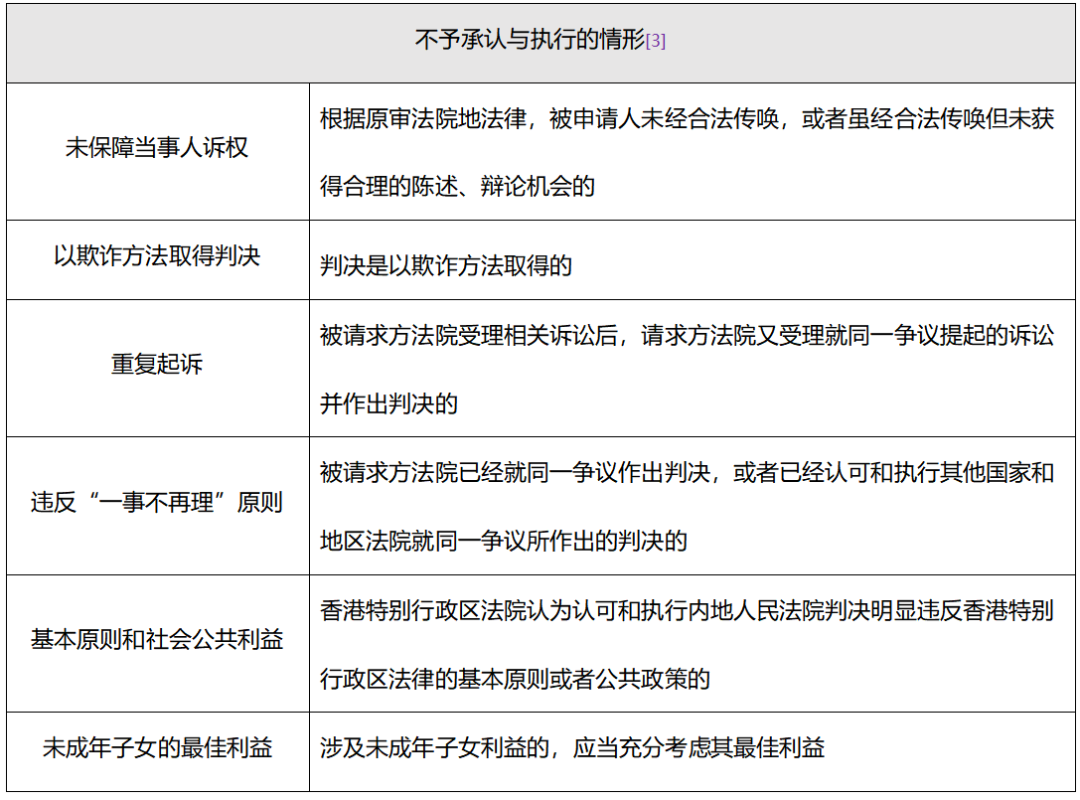Viewport: 1080px width, 800px height.
Task: Click the 以欺诈方法取得判决 cell
Action: click(157, 256)
